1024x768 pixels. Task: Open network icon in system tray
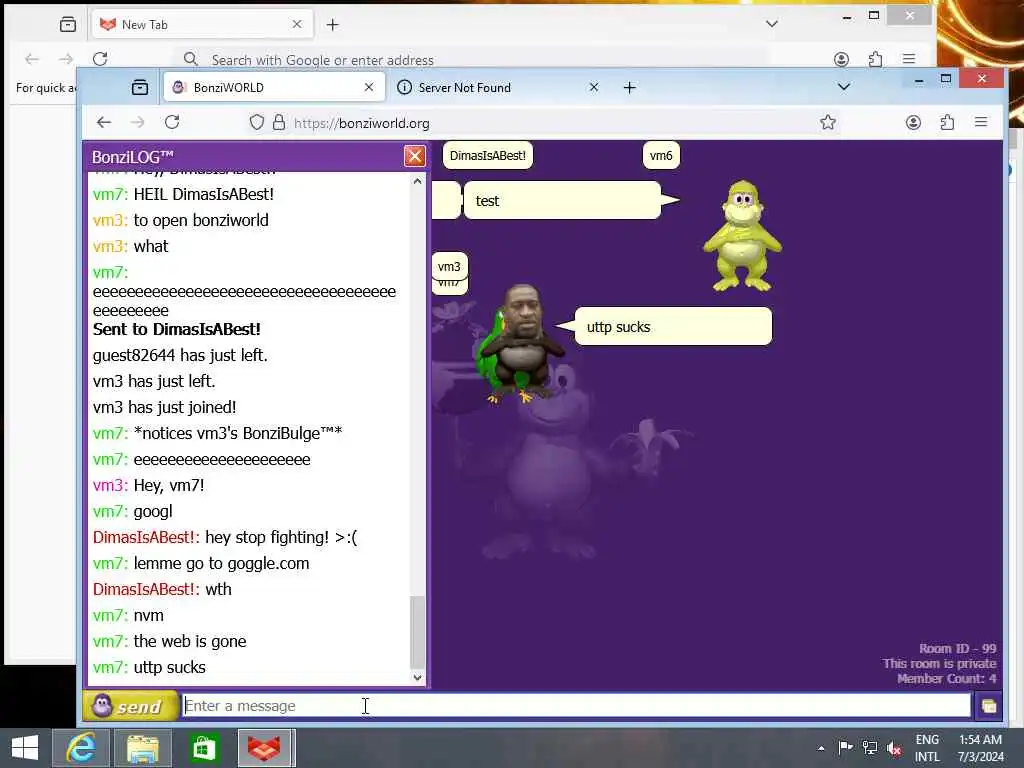869,748
